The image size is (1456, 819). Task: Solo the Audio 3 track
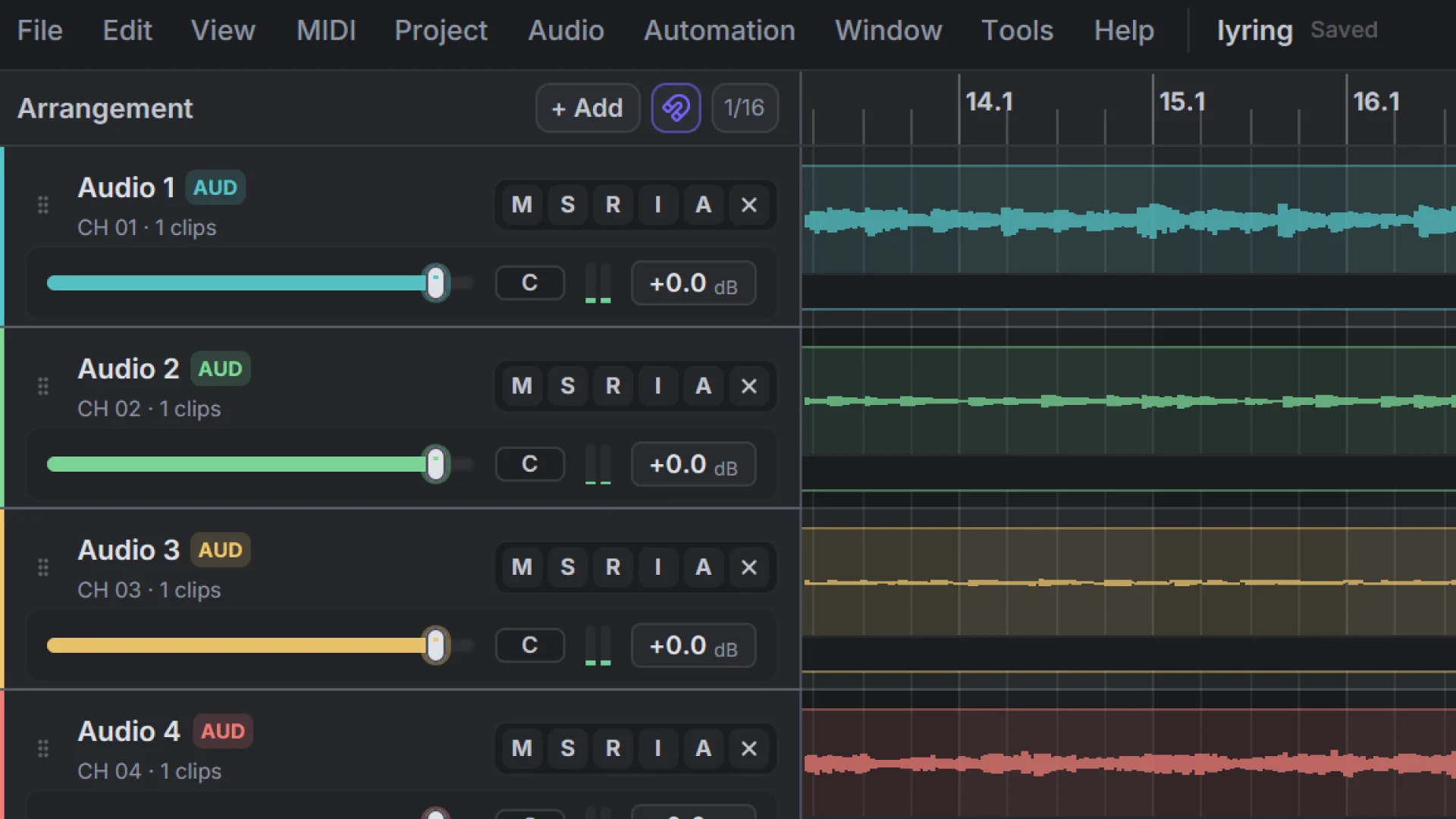pyautogui.click(x=567, y=567)
